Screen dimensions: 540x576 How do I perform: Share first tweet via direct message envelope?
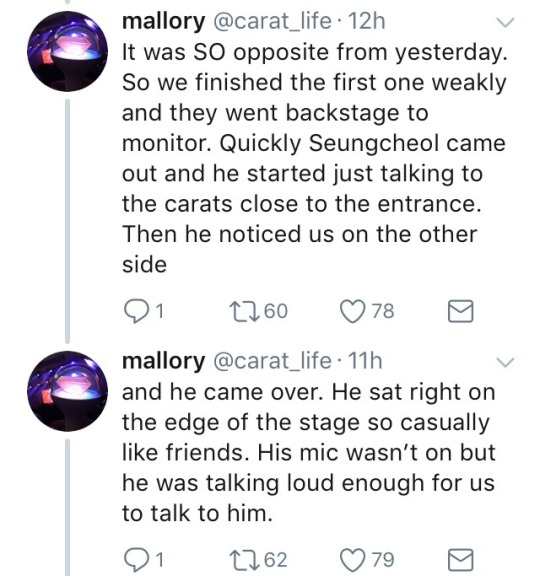coord(460,311)
